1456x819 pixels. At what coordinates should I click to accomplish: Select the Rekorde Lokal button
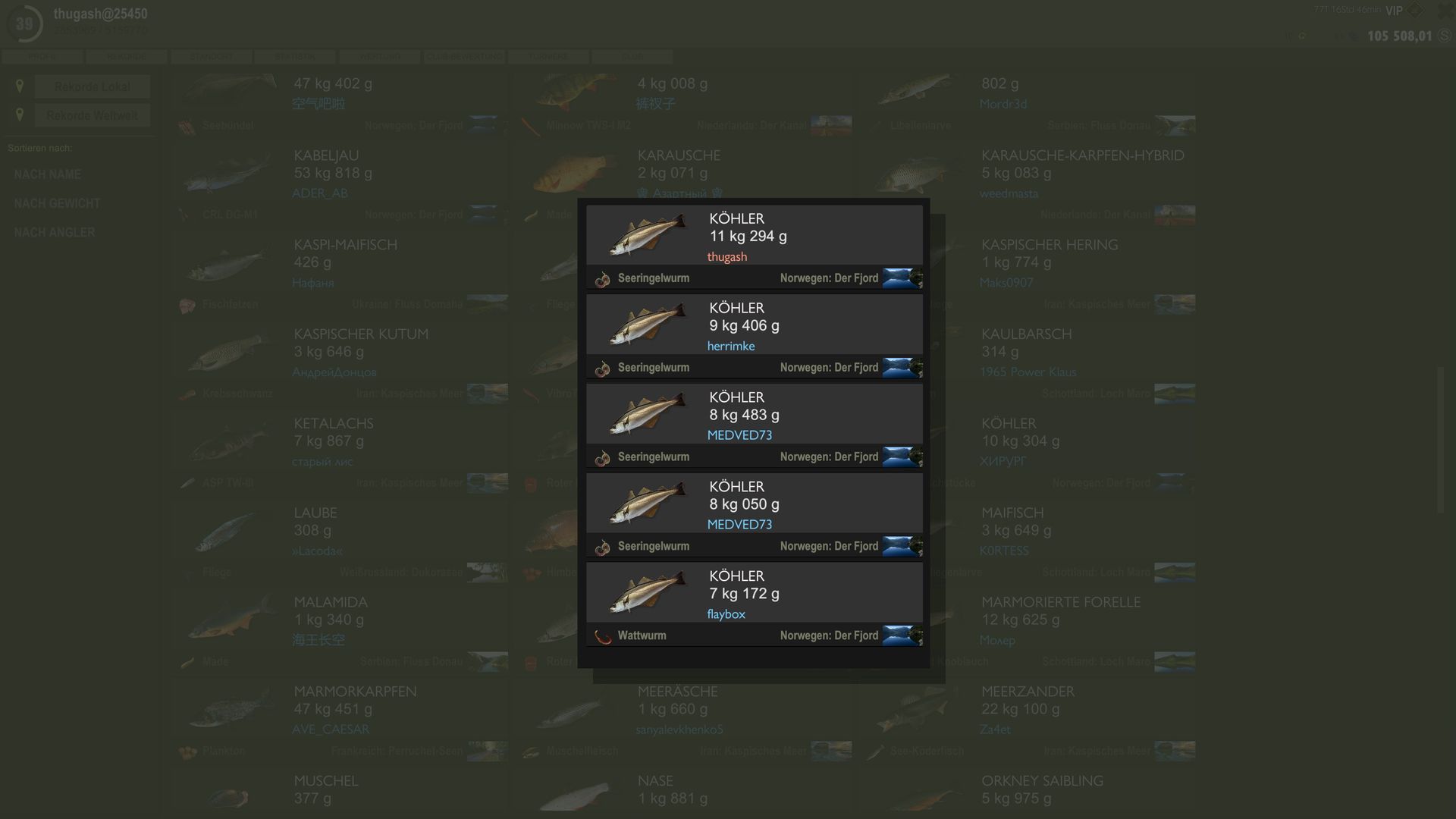(93, 86)
